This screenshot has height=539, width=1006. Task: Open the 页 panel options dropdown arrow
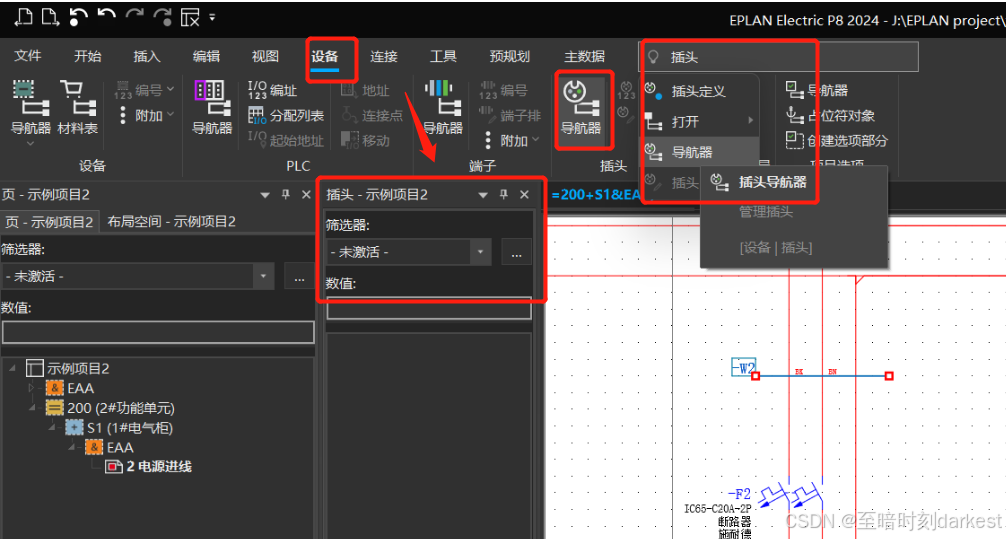[265, 195]
